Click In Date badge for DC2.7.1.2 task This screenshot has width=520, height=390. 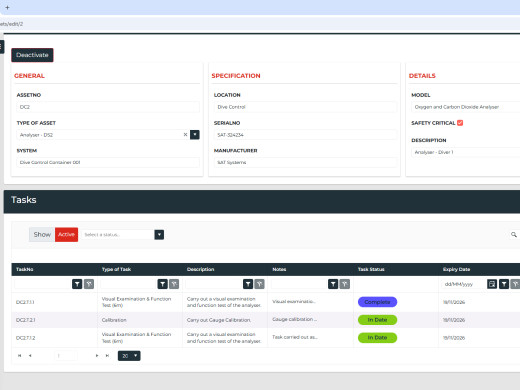[377, 338]
